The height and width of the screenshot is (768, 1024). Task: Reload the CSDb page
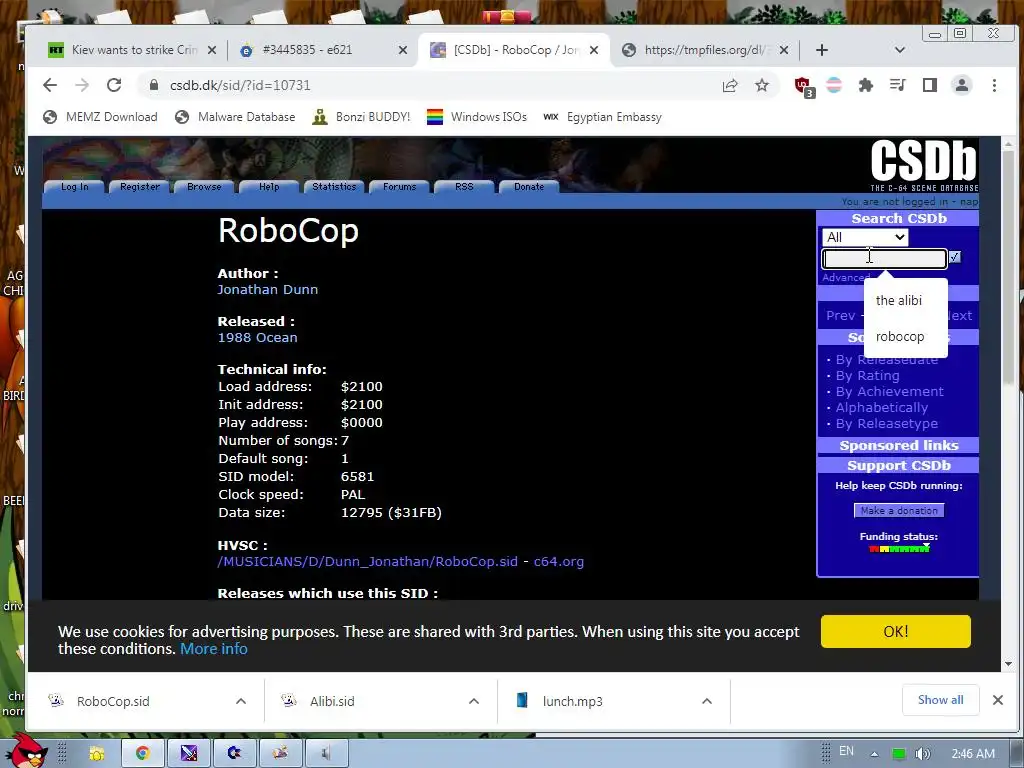114,85
